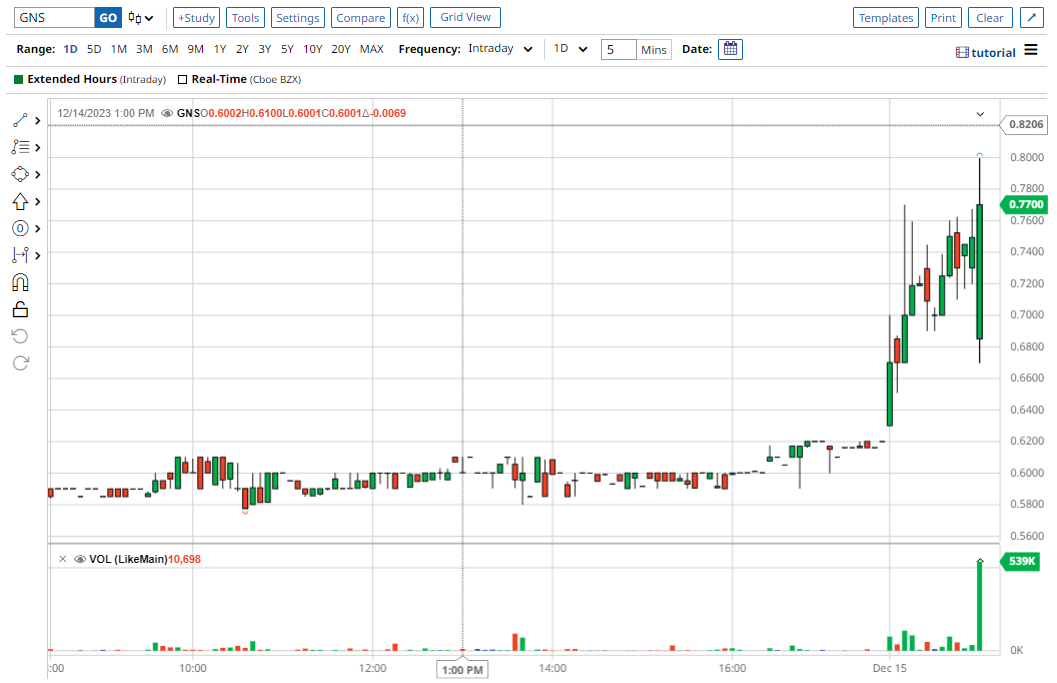Pop out chart with arrow button
This screenshot has height=683, width=1057.
(x=1031, y=18)
